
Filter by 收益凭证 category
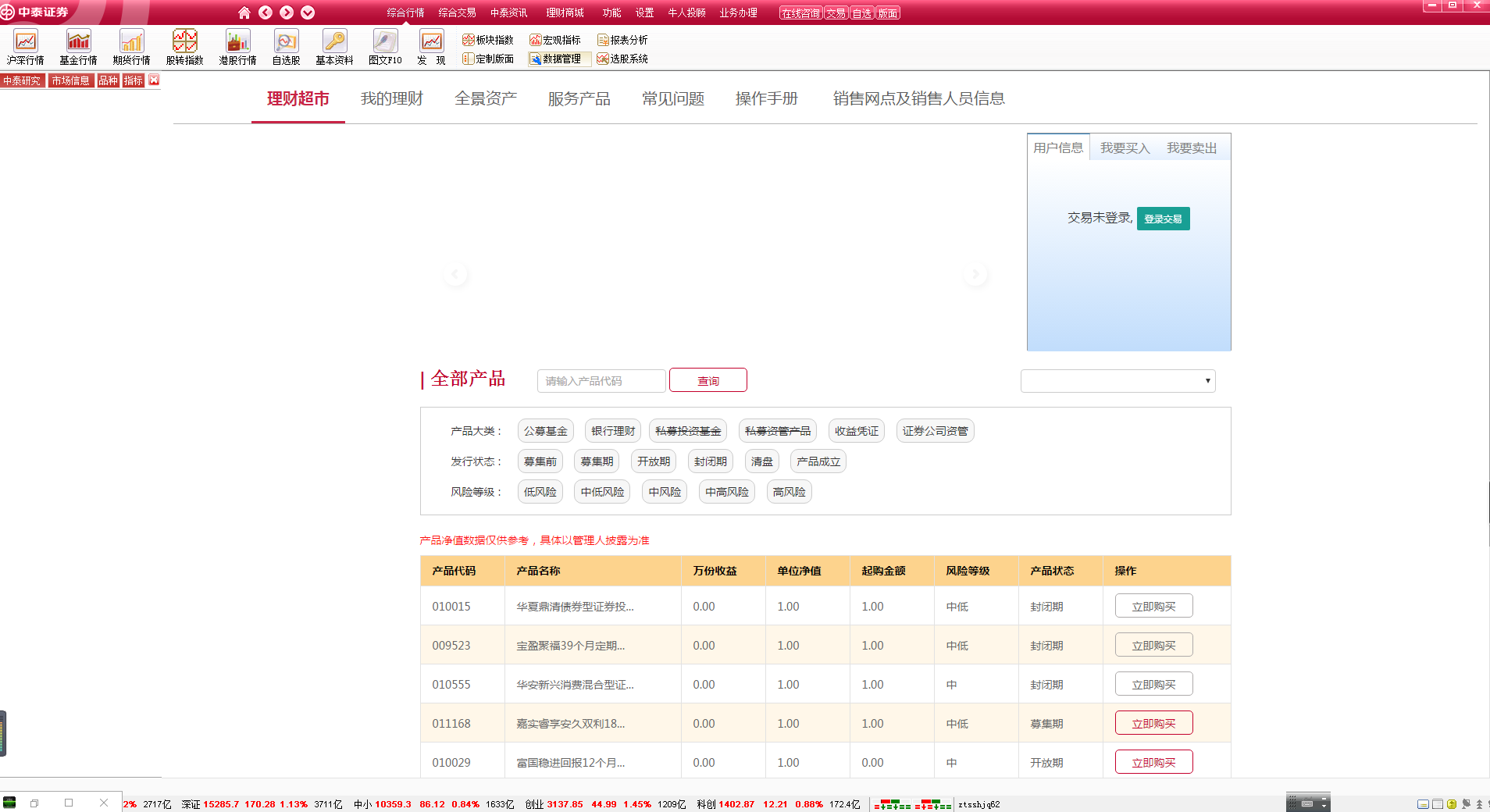[x=857, y=431]
